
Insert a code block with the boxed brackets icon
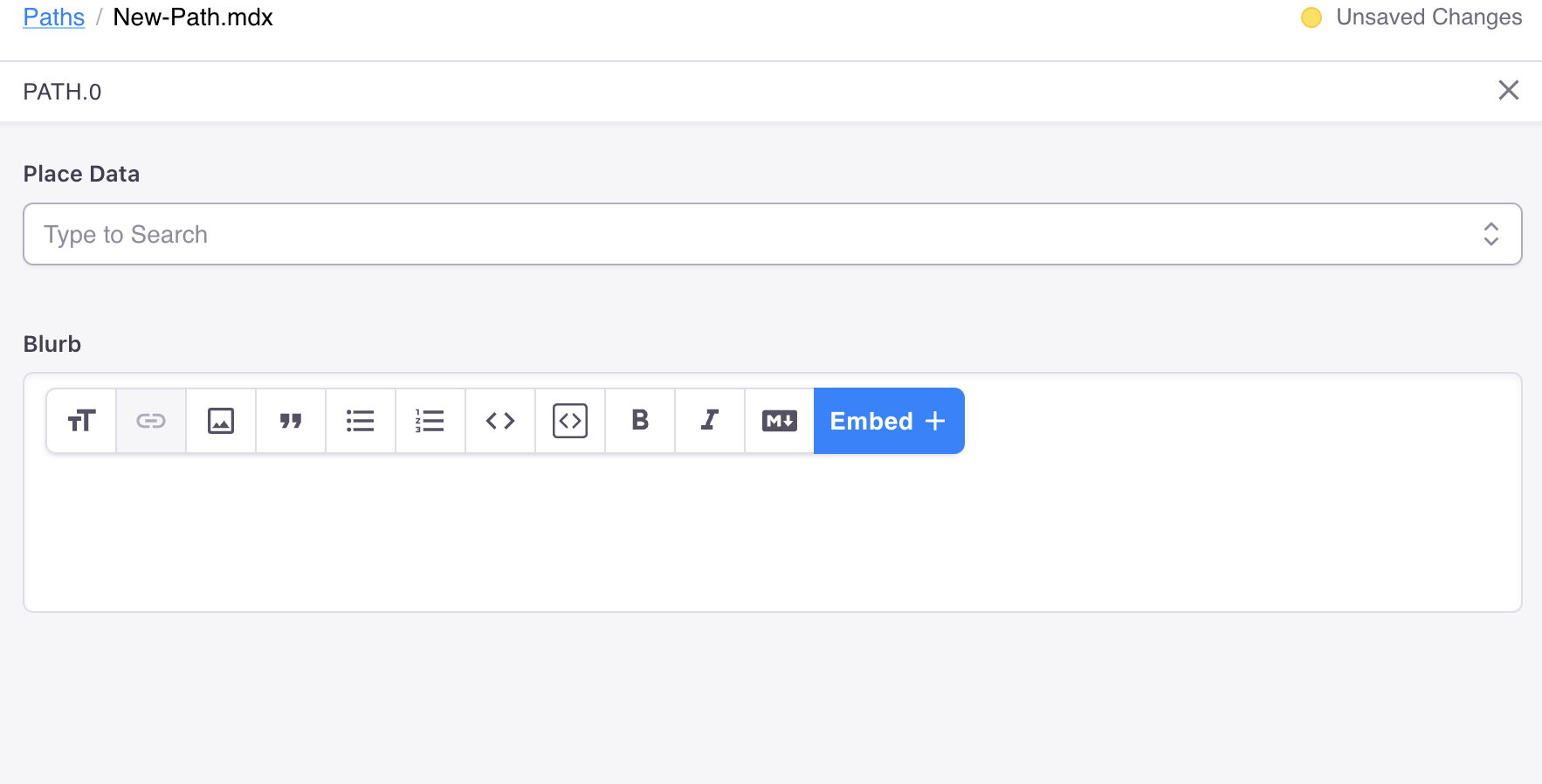[x=570, y=421]
